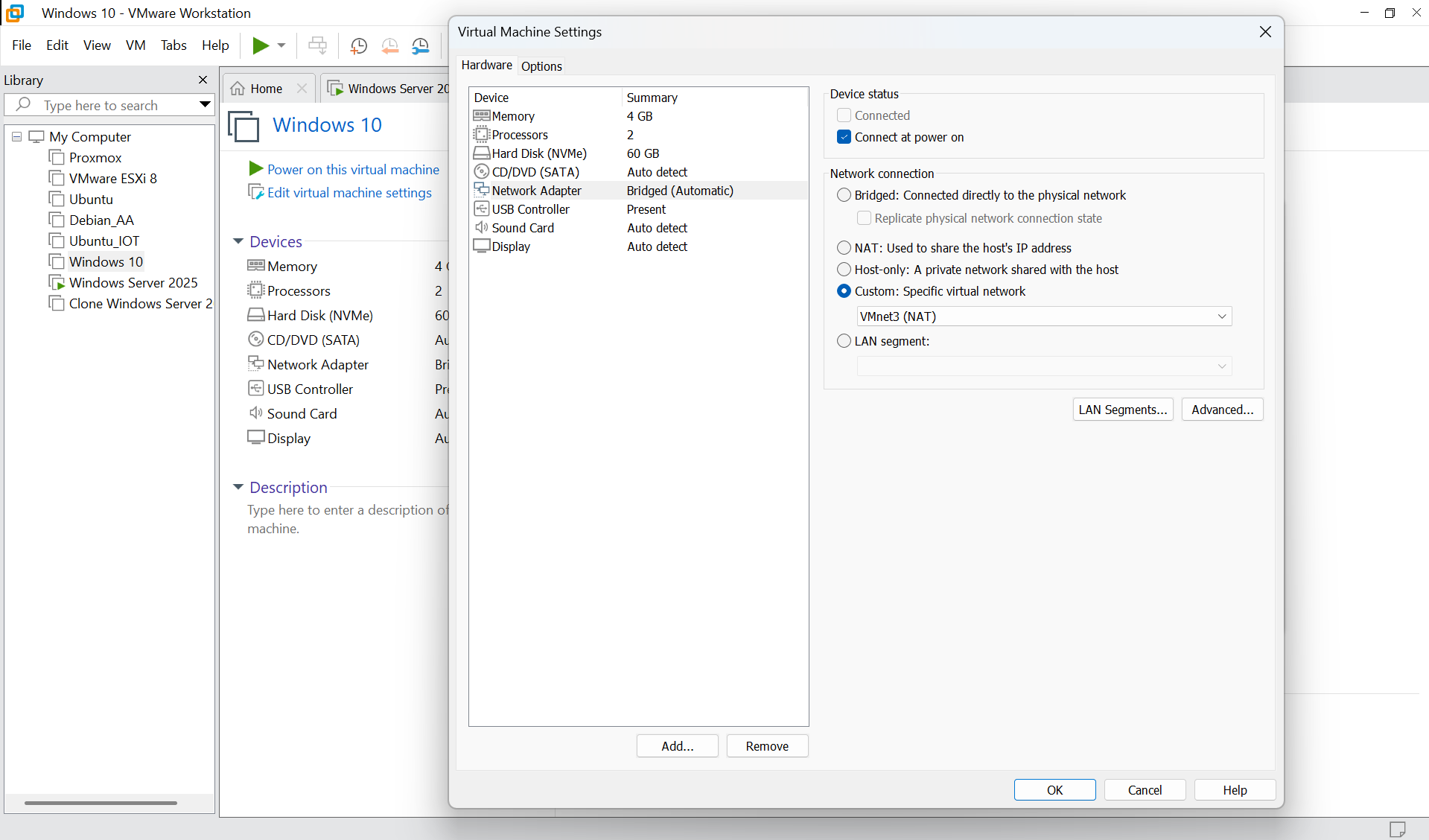1429x840 pixels.
Task: Select the Ubuntu VM in Library
Action: pos(91,200)
